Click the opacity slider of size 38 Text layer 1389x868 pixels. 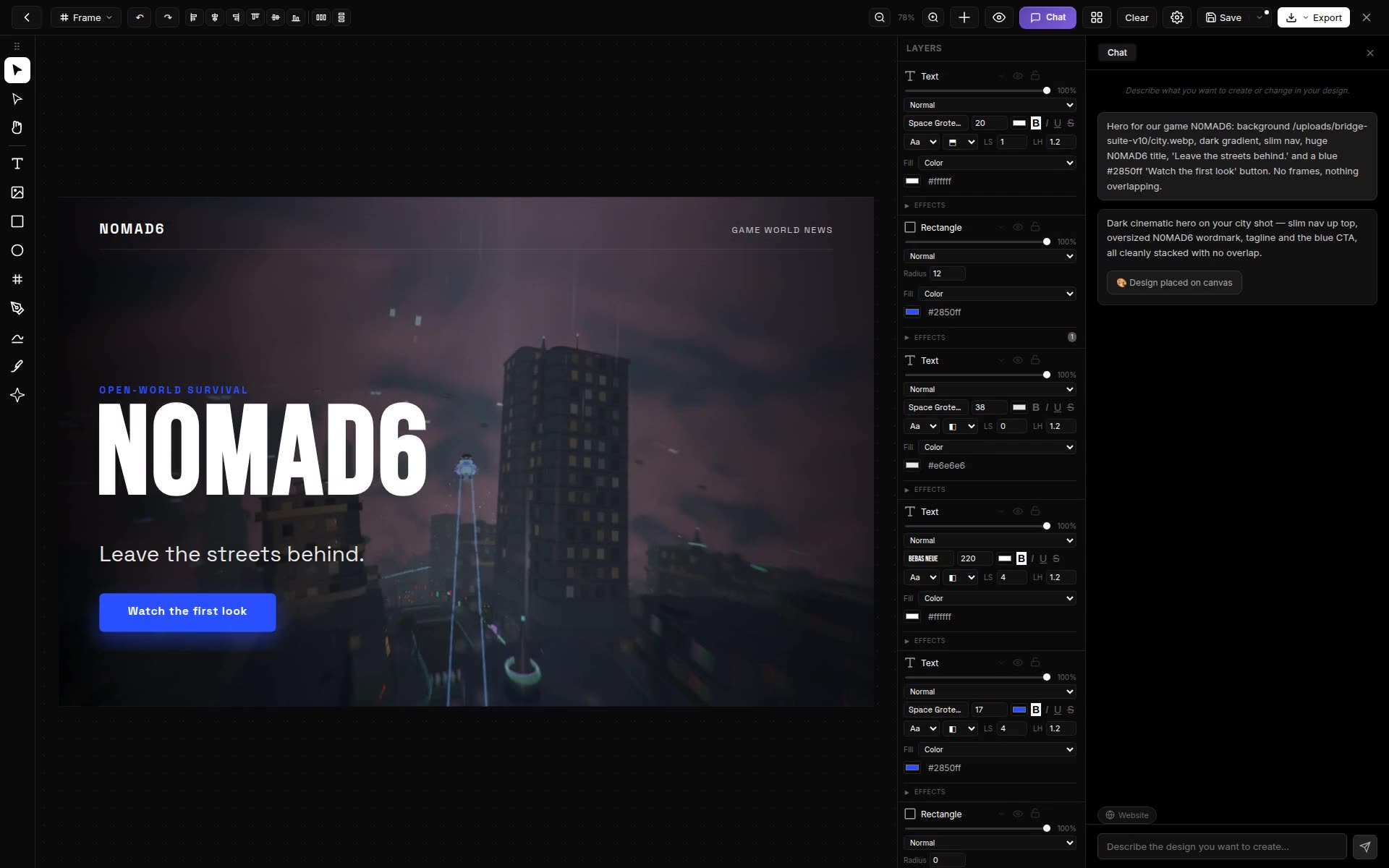point(976,375)
